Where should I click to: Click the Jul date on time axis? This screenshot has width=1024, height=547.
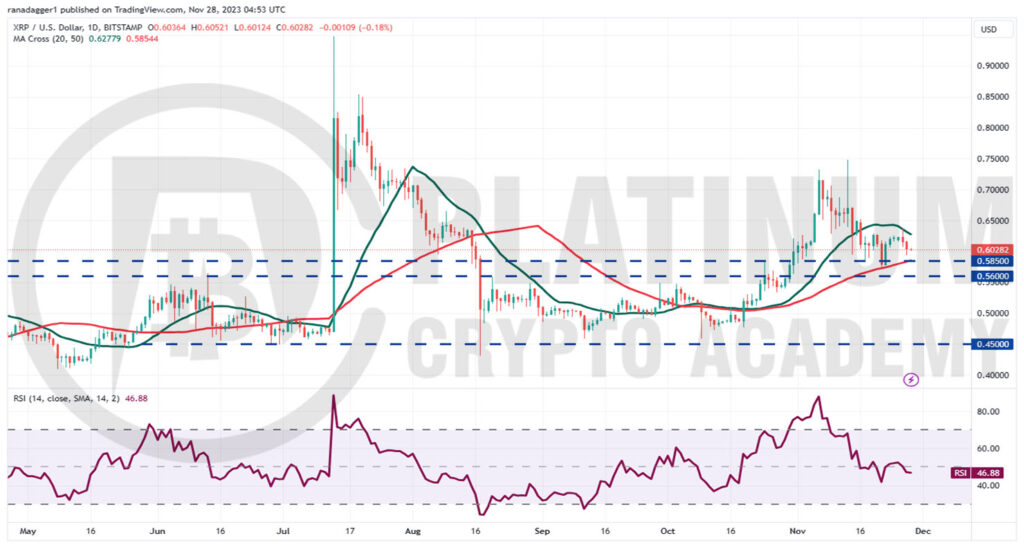coord(283,531)
